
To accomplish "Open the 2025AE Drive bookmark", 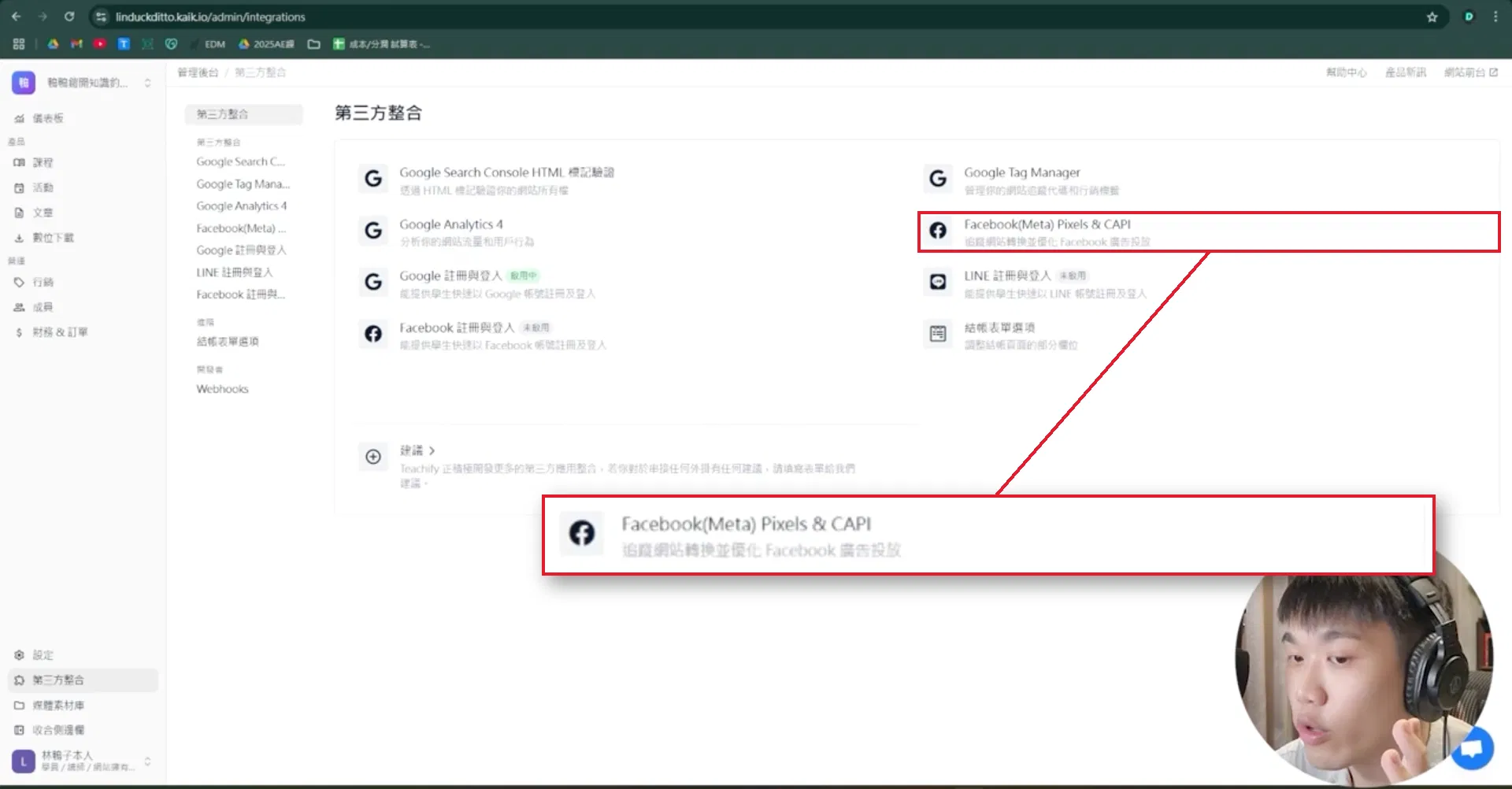I will [266, 44].
